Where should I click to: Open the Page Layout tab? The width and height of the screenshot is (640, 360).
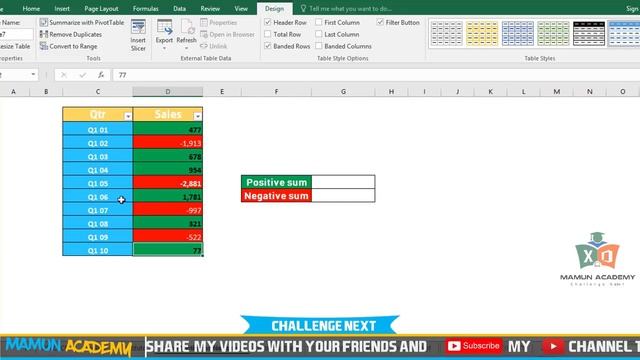(101, 9)
